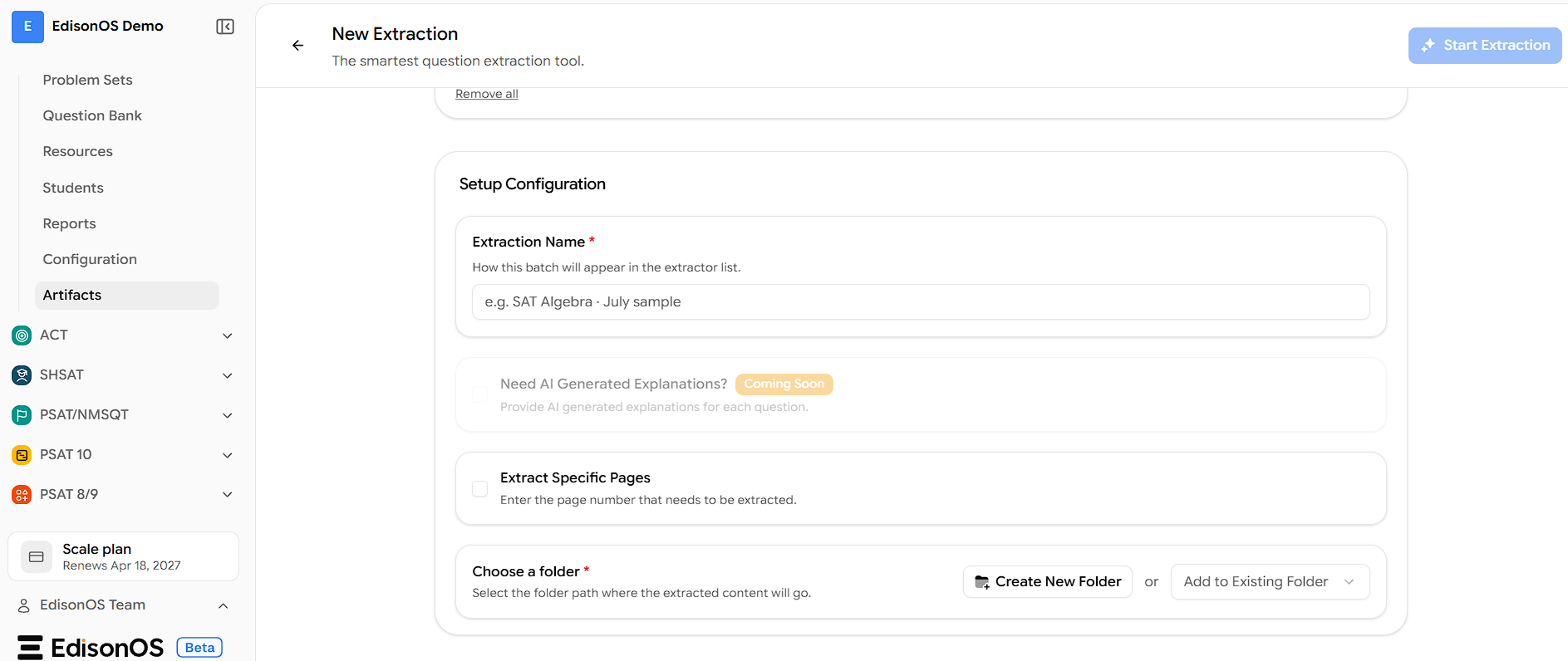Click the ACT target icon
The height and width of the screenshot is (661, 1568).
22,335
